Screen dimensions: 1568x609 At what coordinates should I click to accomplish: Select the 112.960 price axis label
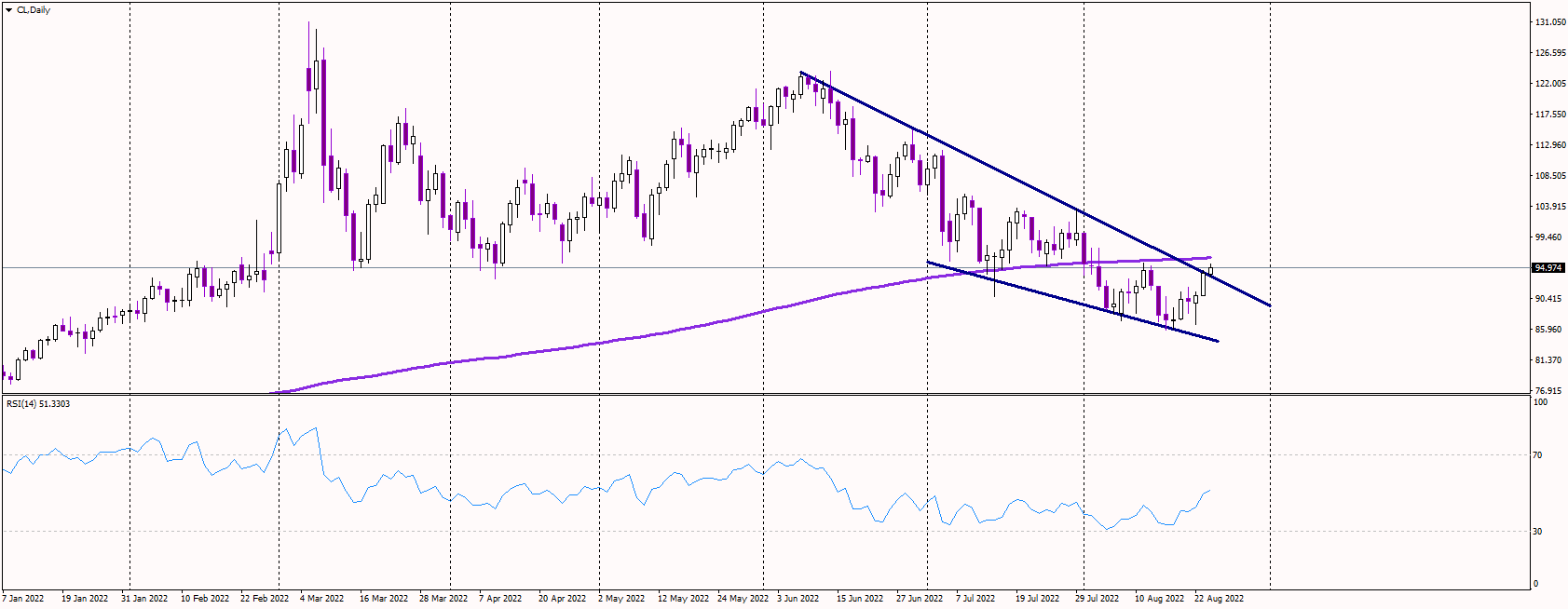click(1550, 145)
